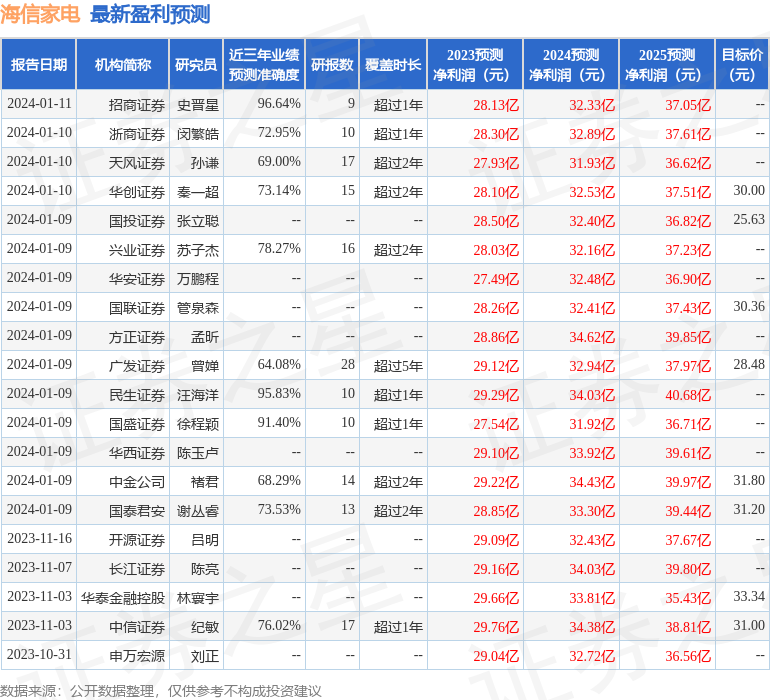Click the 25.63 target price
This screenshot has width=770, height=700.
(x=749, y=219)
